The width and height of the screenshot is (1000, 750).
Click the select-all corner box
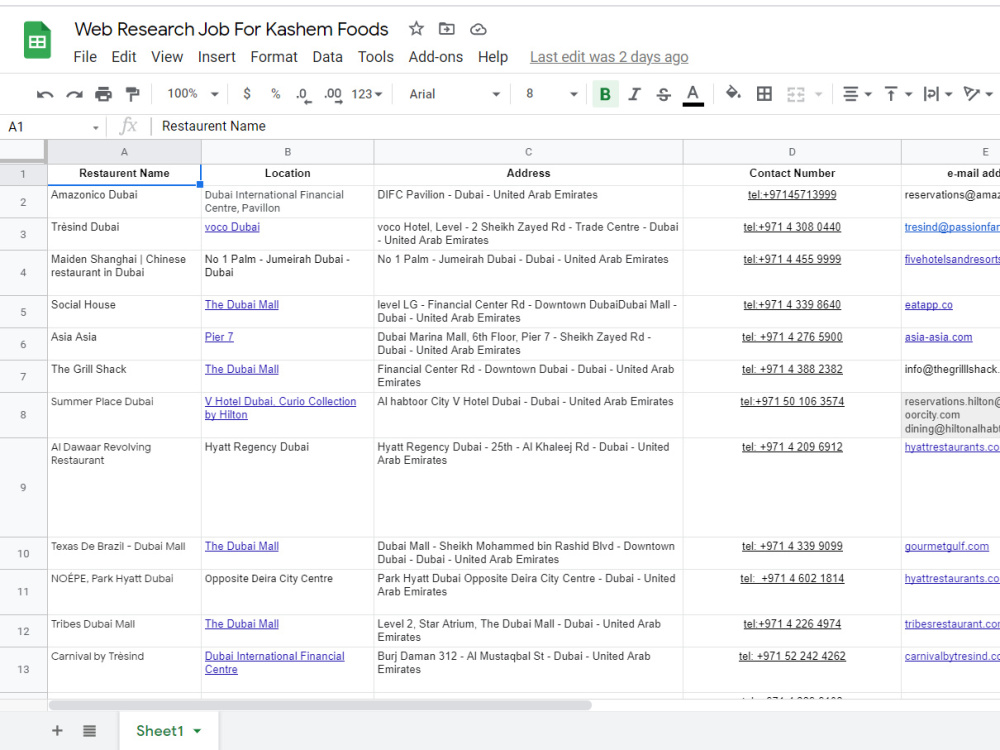click(x=23, y=152)
